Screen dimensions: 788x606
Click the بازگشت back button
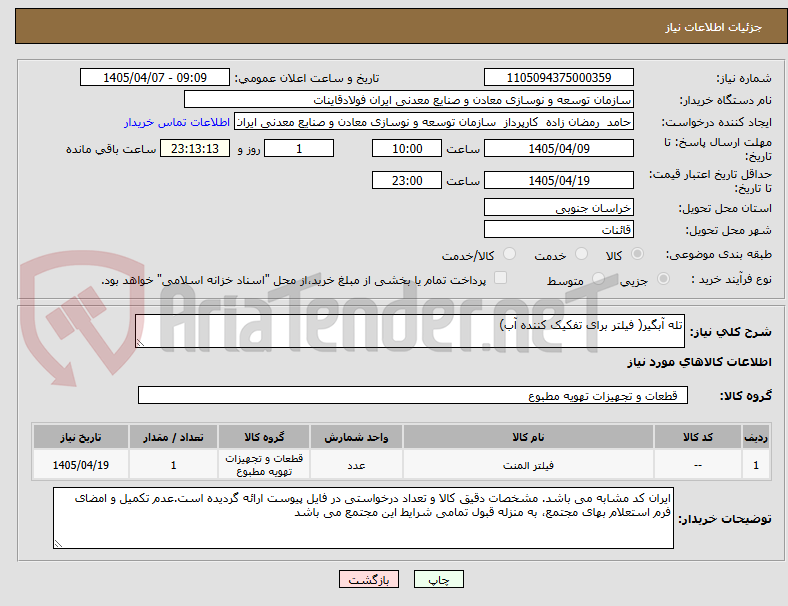[x=369, y=579]
